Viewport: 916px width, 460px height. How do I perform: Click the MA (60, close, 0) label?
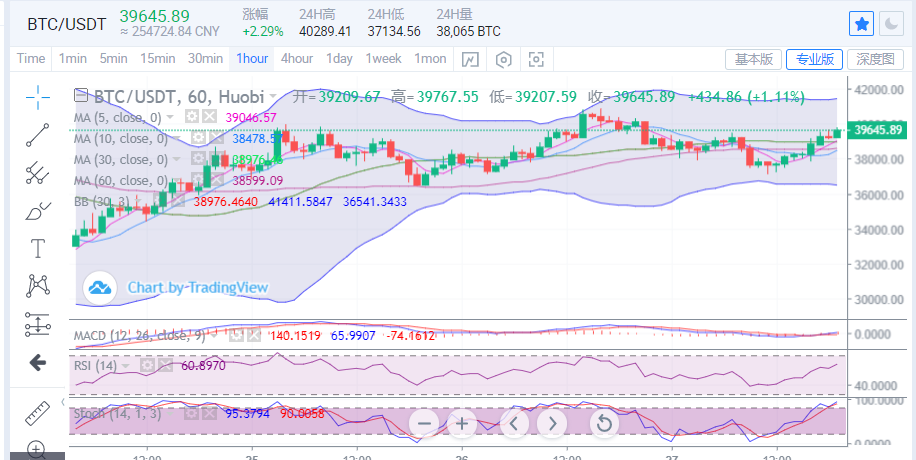(121, 181)
